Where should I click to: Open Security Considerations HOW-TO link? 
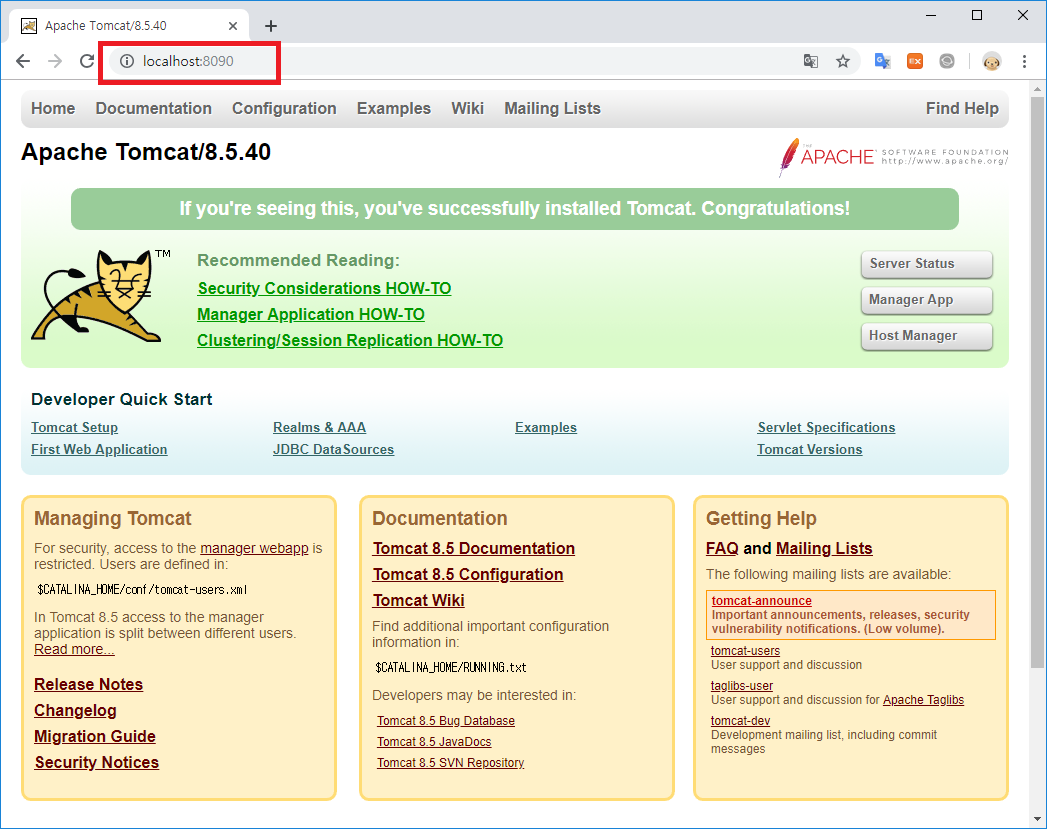click(x=325, y=288)
